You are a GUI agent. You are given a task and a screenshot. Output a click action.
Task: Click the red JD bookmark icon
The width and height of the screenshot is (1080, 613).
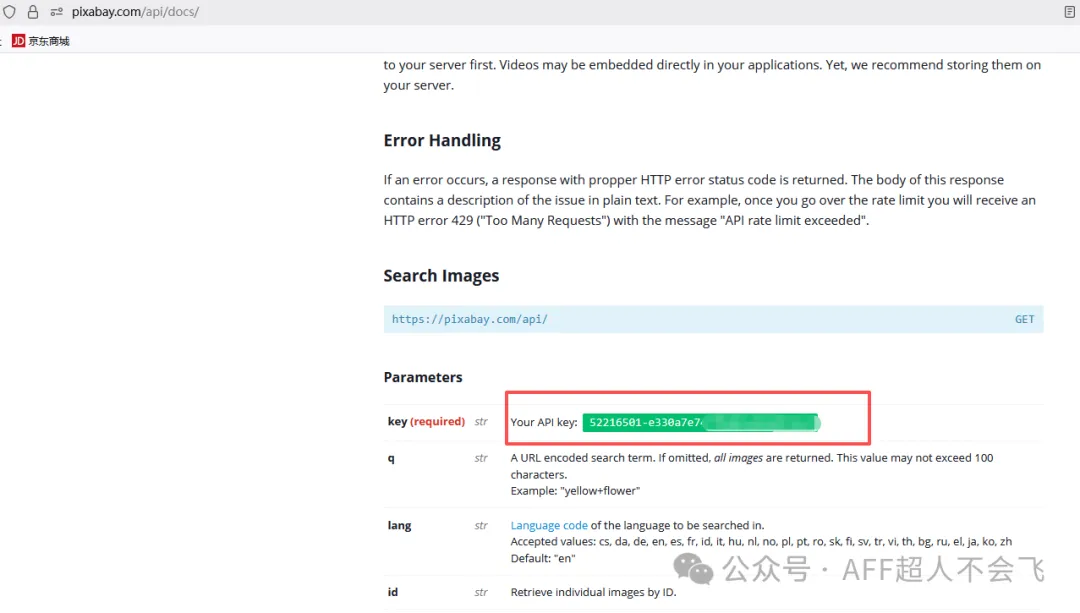[x=18, y=41]
